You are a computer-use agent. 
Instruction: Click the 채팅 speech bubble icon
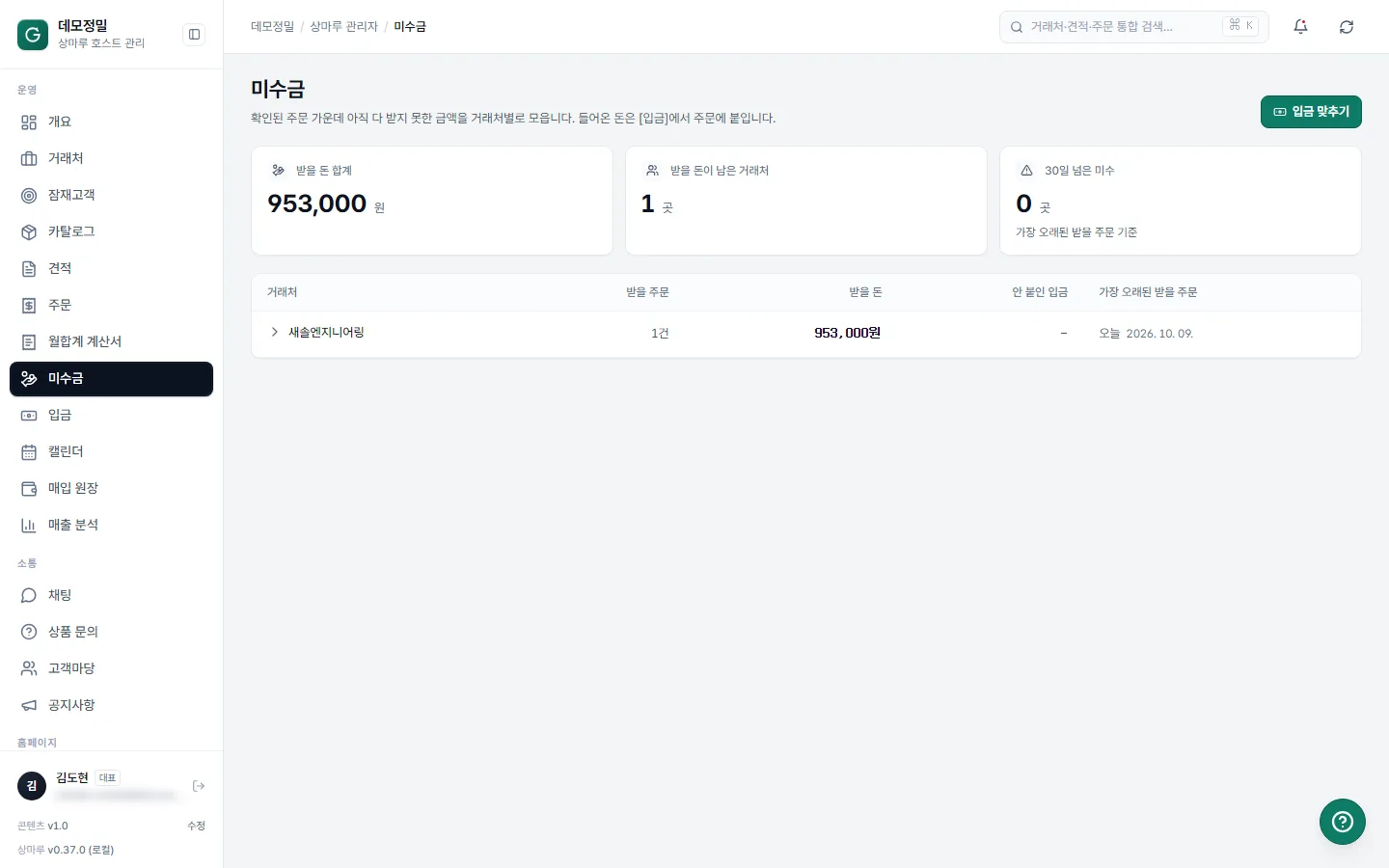pos(29,596)
